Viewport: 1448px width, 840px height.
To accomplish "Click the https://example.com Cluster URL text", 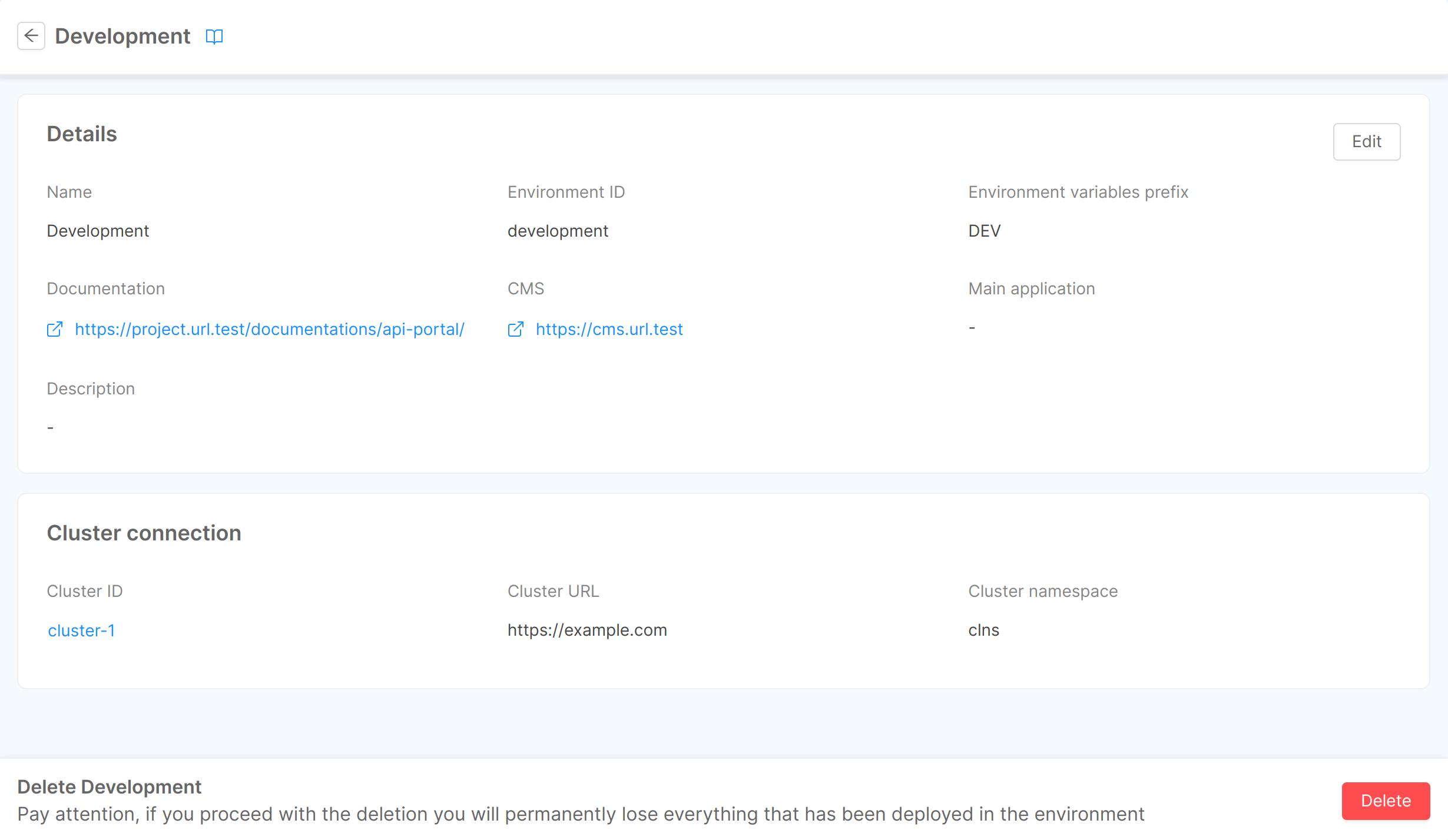I will pyautogui.click(x=587, y=630).
